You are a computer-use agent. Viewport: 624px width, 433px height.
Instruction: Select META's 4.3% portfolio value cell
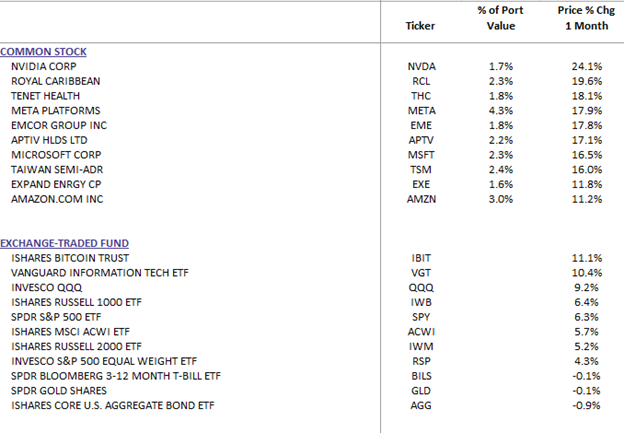(501, 111)
